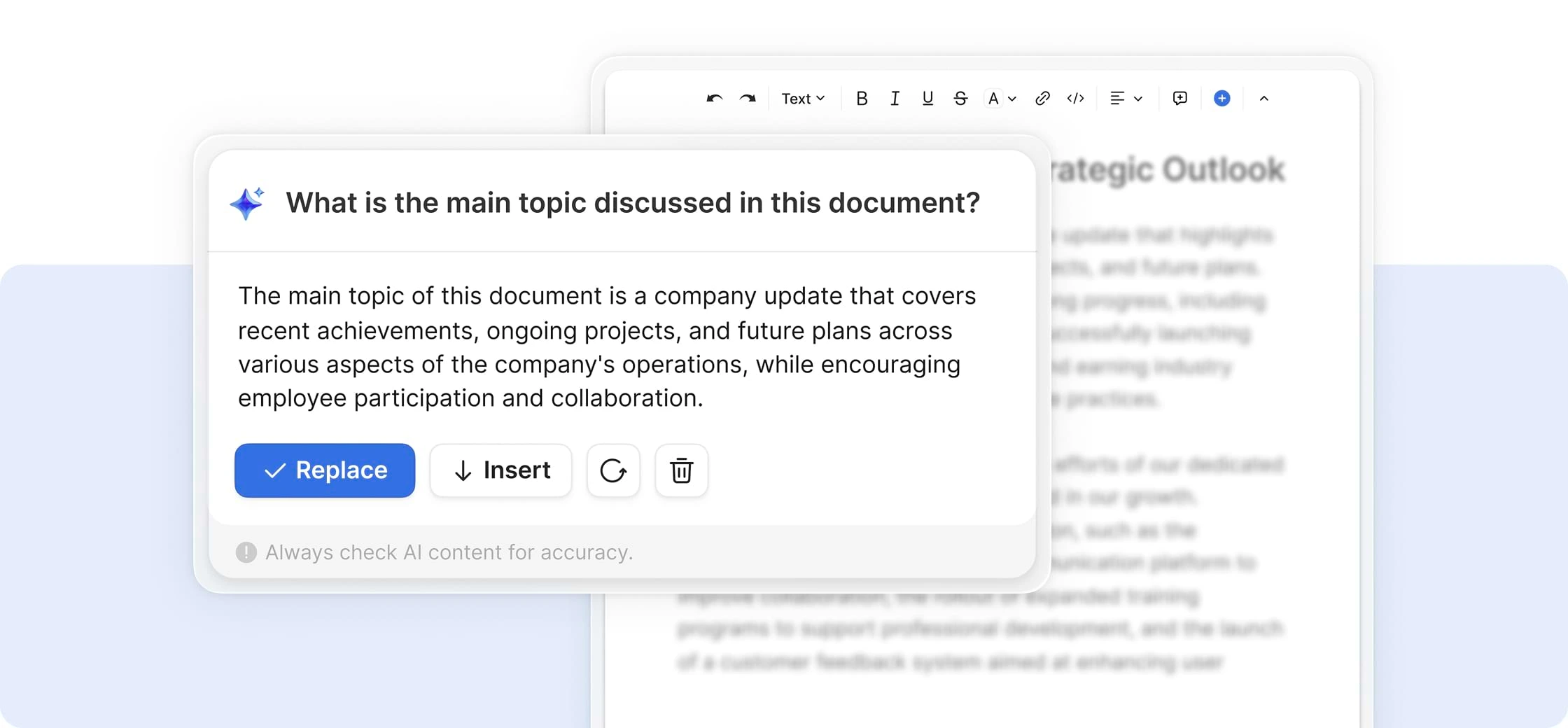Click the AI sparkle icon
The image size is (1568, 728).
click(248, 203)
